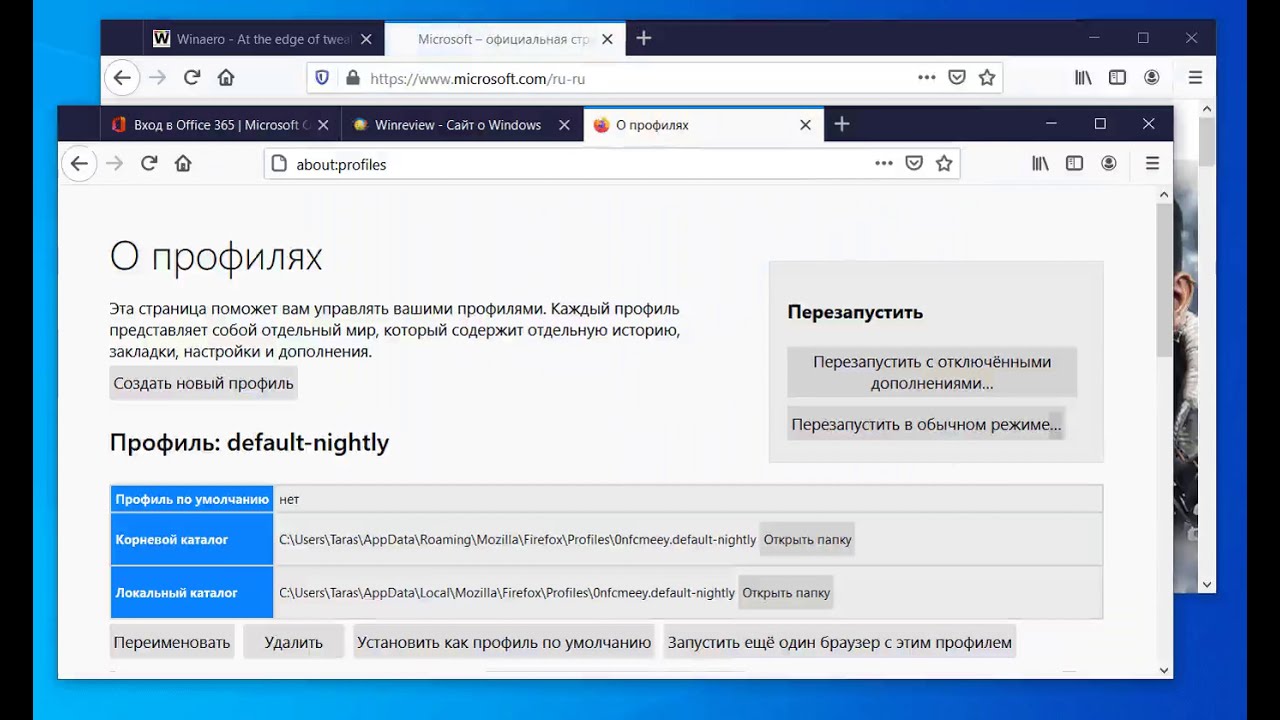
Task: Reload the about:profiles page
Action: click(149, 164)
